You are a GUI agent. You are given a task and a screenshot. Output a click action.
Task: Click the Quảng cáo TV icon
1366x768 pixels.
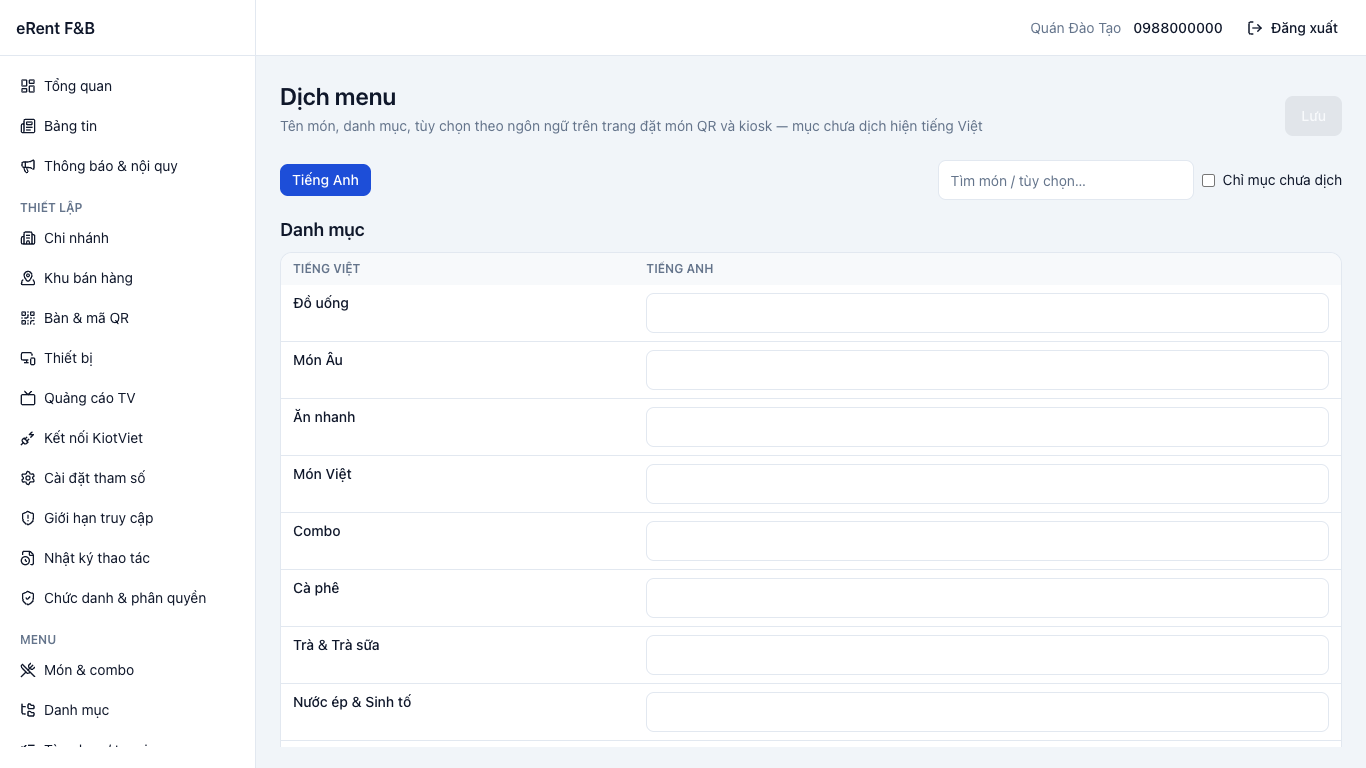(28, 398)
